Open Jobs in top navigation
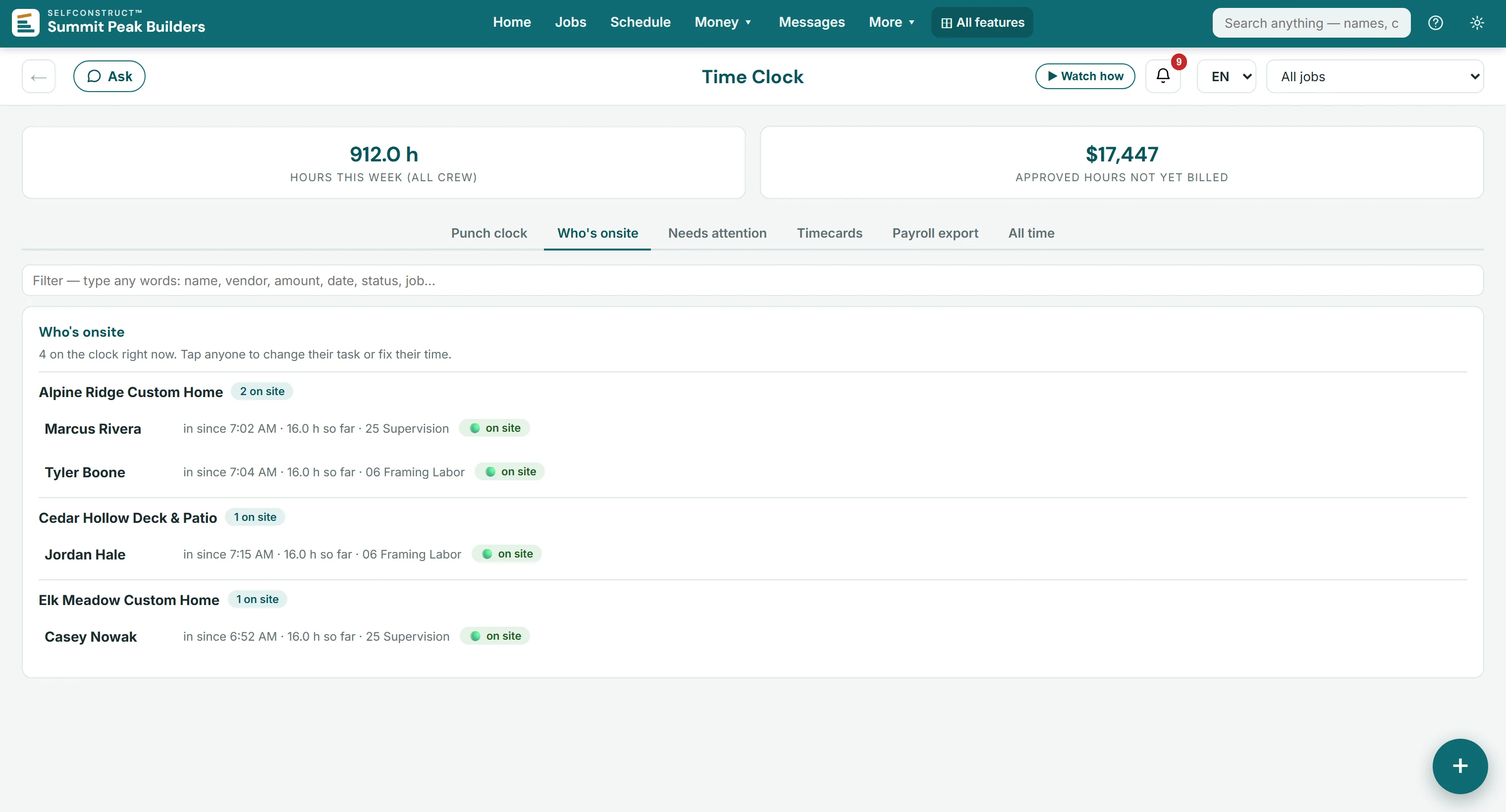Screen dimensions: 1506x812 click(570, 22)
